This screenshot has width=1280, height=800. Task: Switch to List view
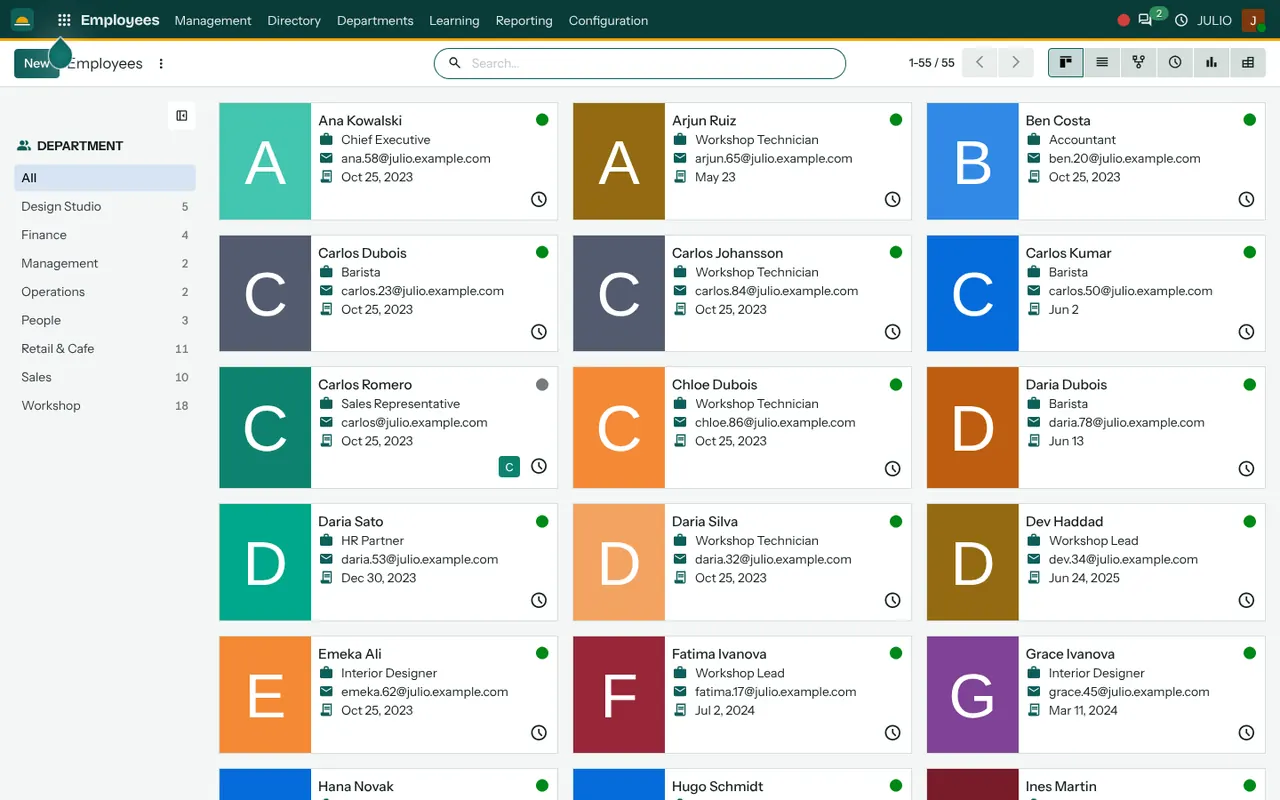click(x=1102, y=62)
